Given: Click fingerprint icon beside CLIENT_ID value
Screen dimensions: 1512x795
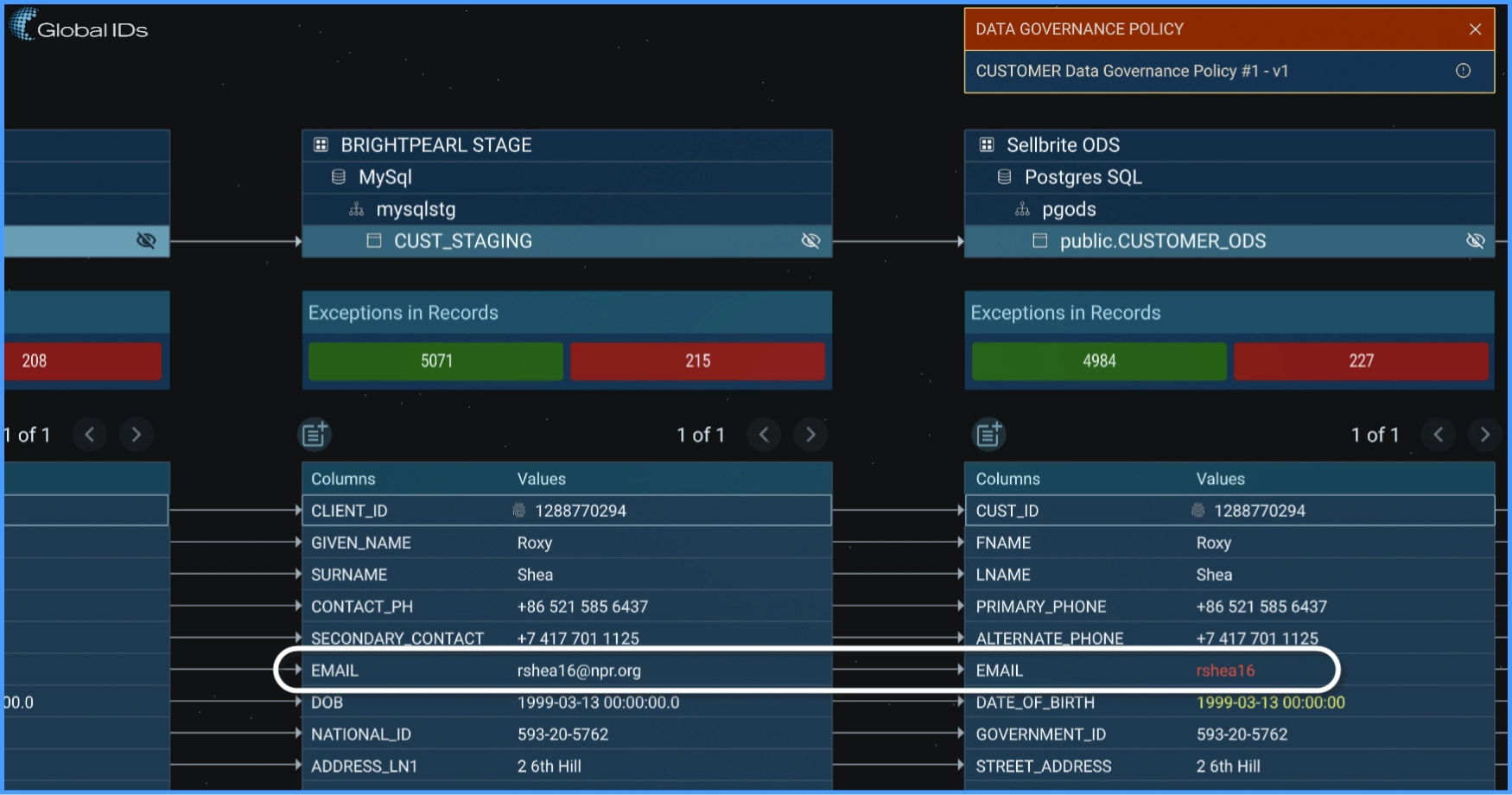Looking at the screenshot, I should pos(519,511).
